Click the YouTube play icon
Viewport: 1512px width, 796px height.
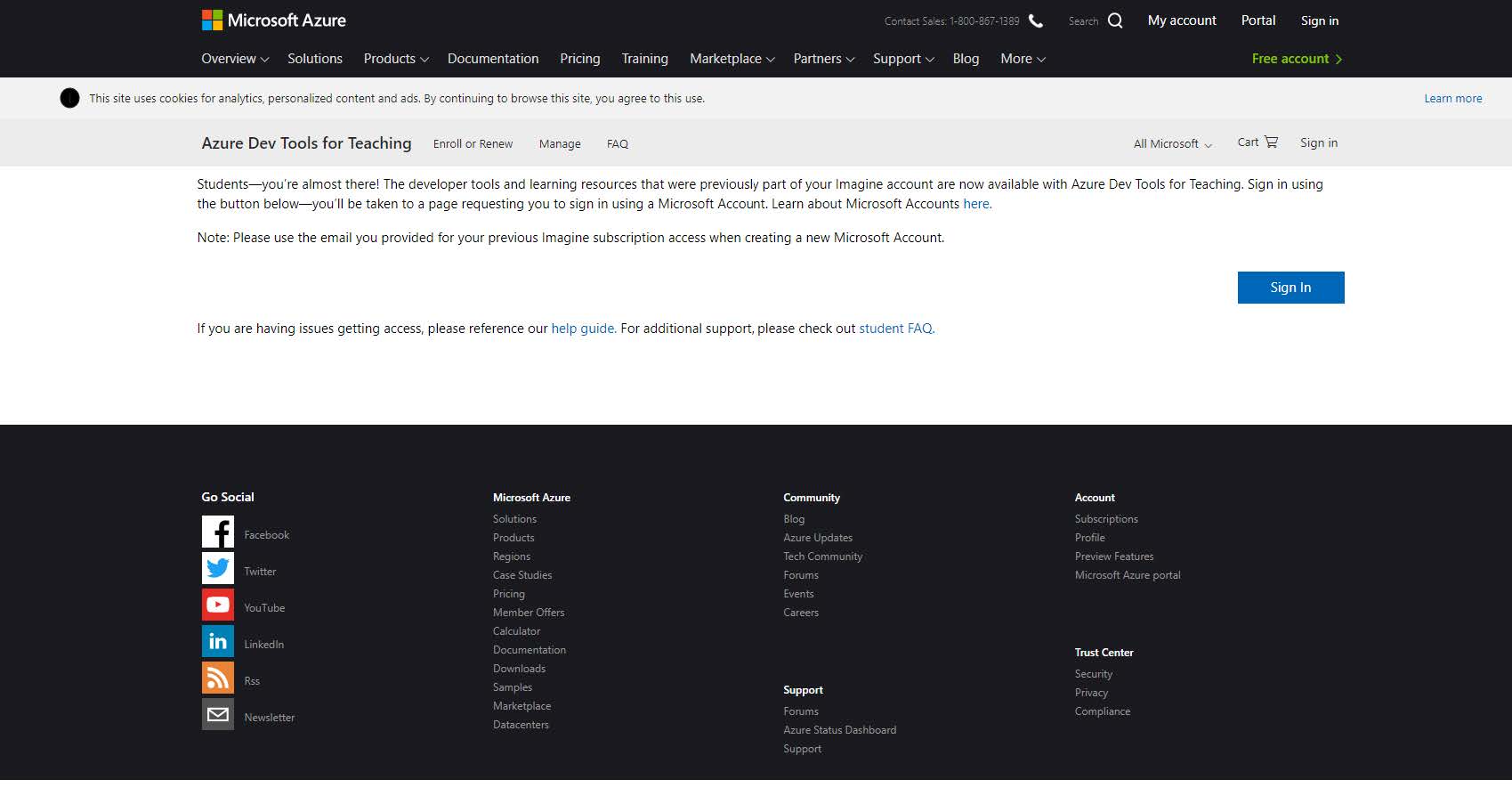217,605
